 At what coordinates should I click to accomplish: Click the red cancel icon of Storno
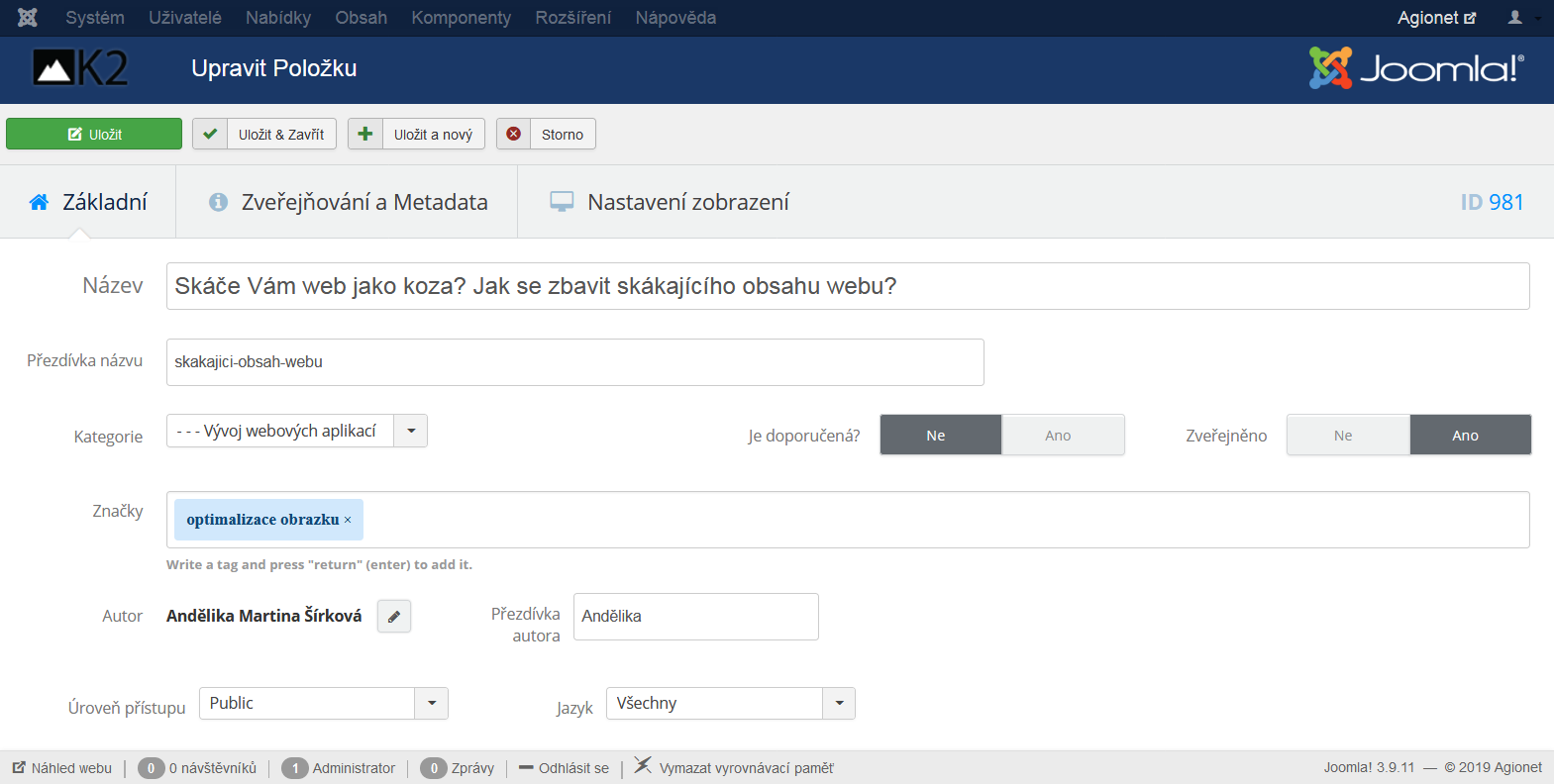pos(514,134)
